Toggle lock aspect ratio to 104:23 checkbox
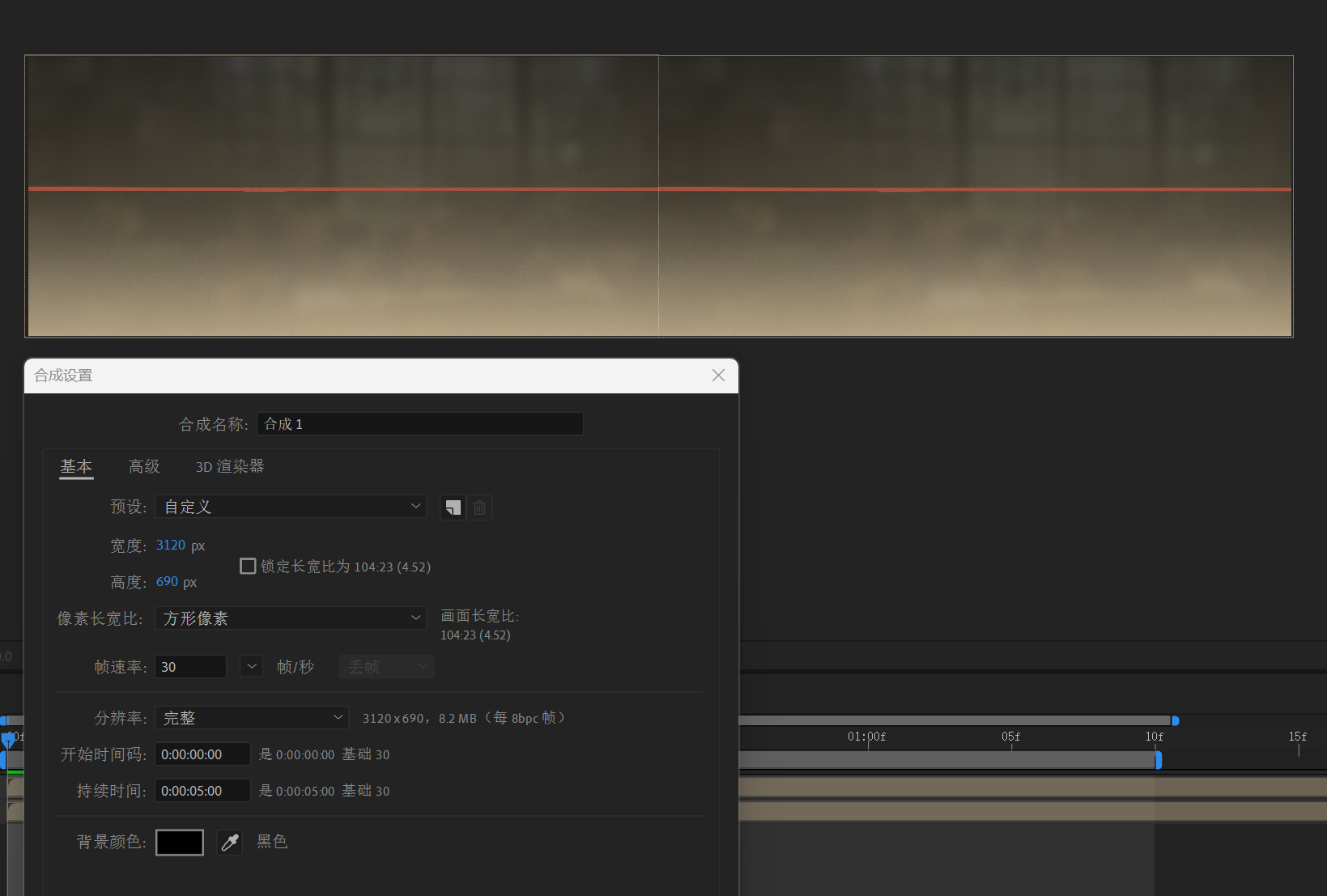This screenshot has height=896, width=1327. pos(248,567)
